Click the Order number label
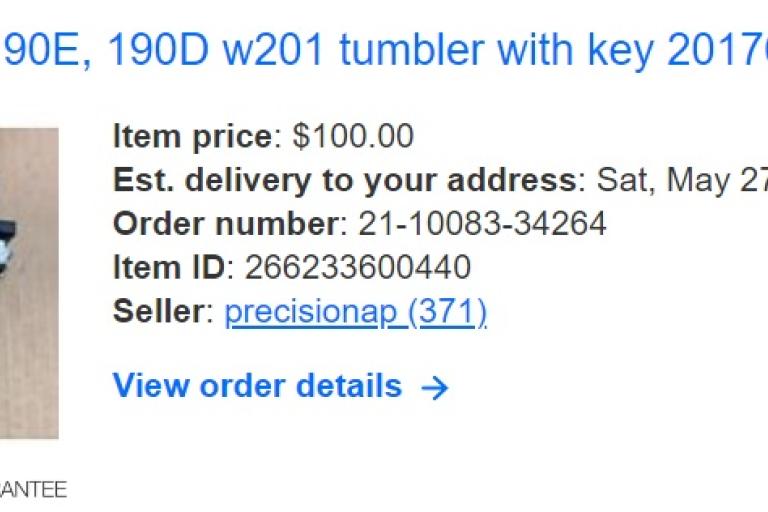Image resolution: width=768 pixels, height=512 pixels. 226,224
